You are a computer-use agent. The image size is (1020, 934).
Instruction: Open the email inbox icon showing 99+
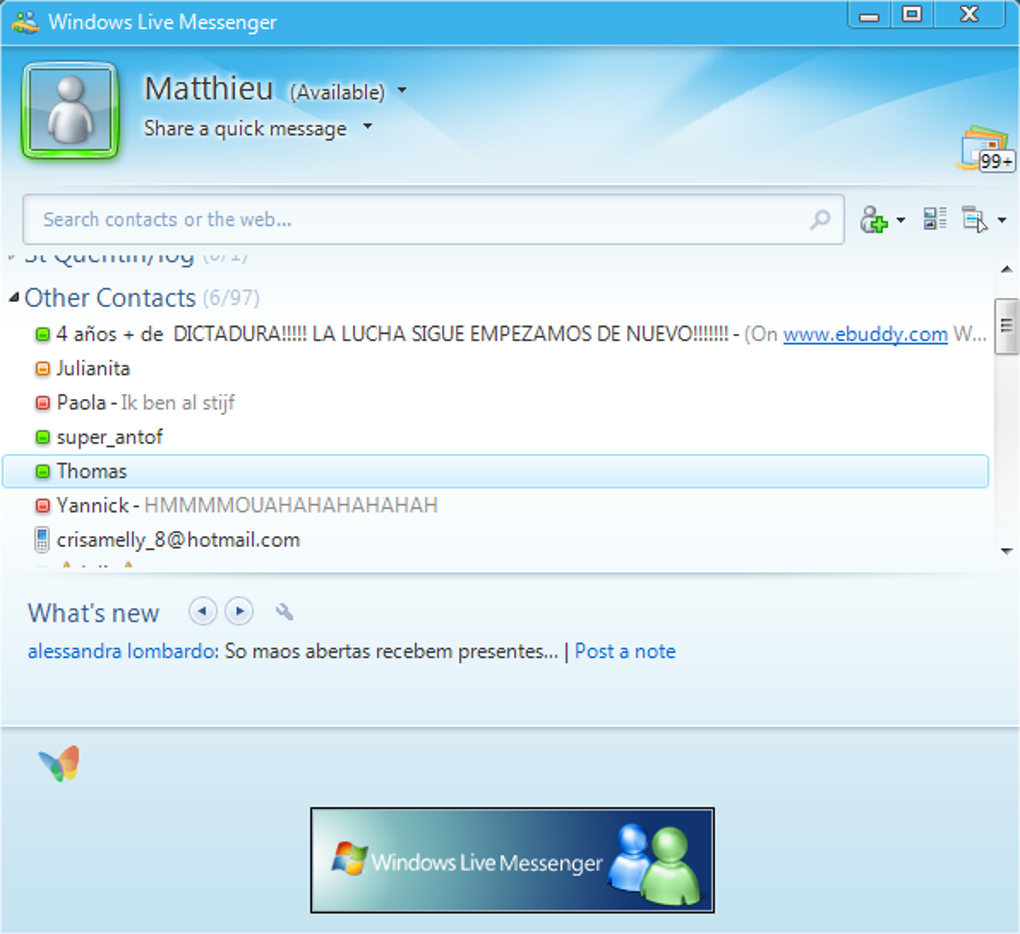click(x=986, y=150)
